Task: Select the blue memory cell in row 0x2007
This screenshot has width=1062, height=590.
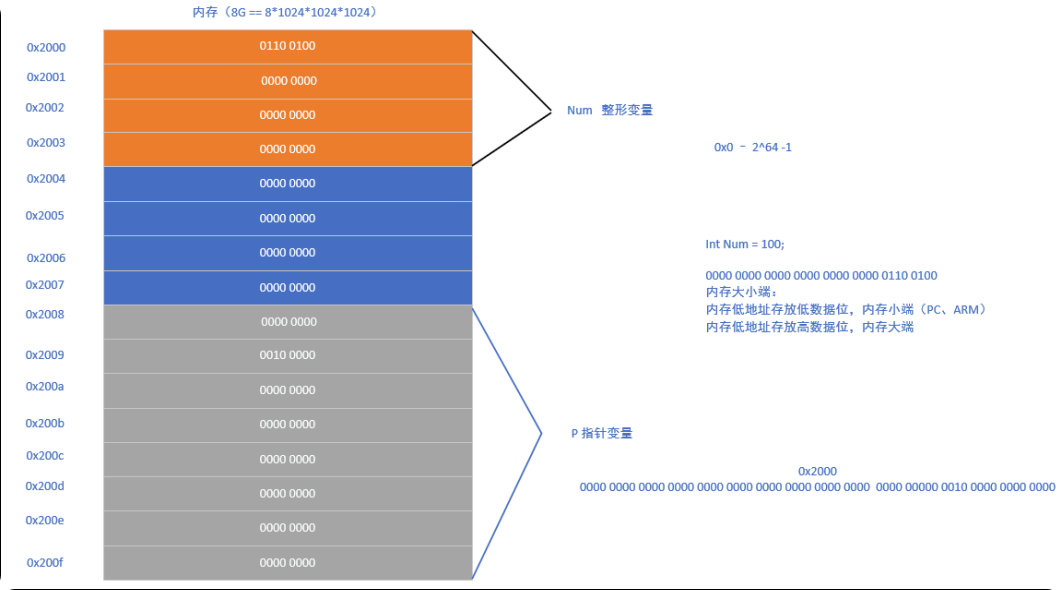Action: 288,287
